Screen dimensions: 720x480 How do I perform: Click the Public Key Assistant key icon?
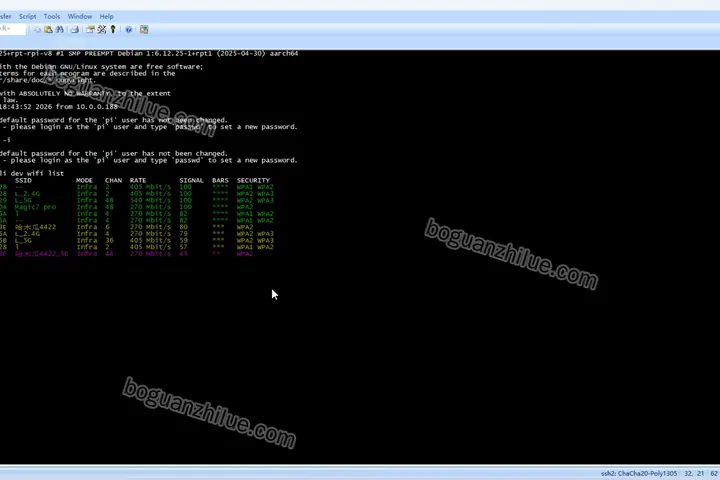point(113,29)
